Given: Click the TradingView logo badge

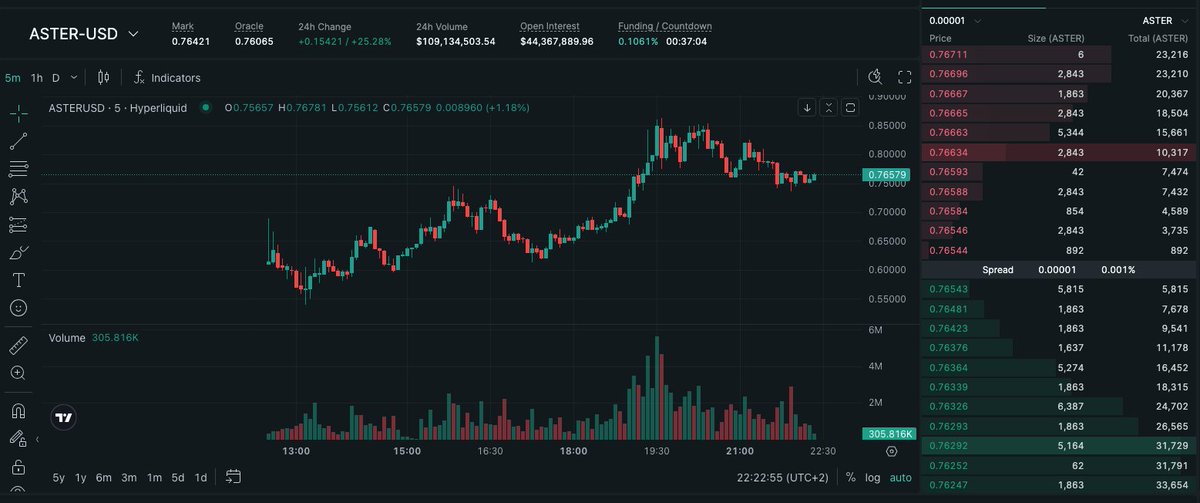Looking at the screenshot, I should click(x=64, y=418).
